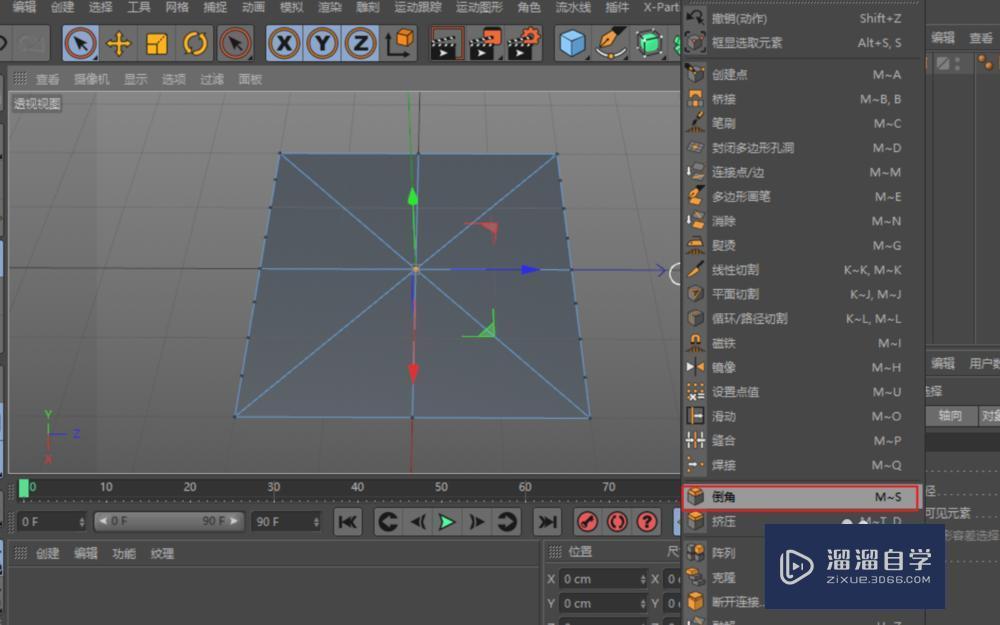Choose 封闭多边形孔洞 menu entry
Screen dimensions: 1000x625
(x=802, y=148)
